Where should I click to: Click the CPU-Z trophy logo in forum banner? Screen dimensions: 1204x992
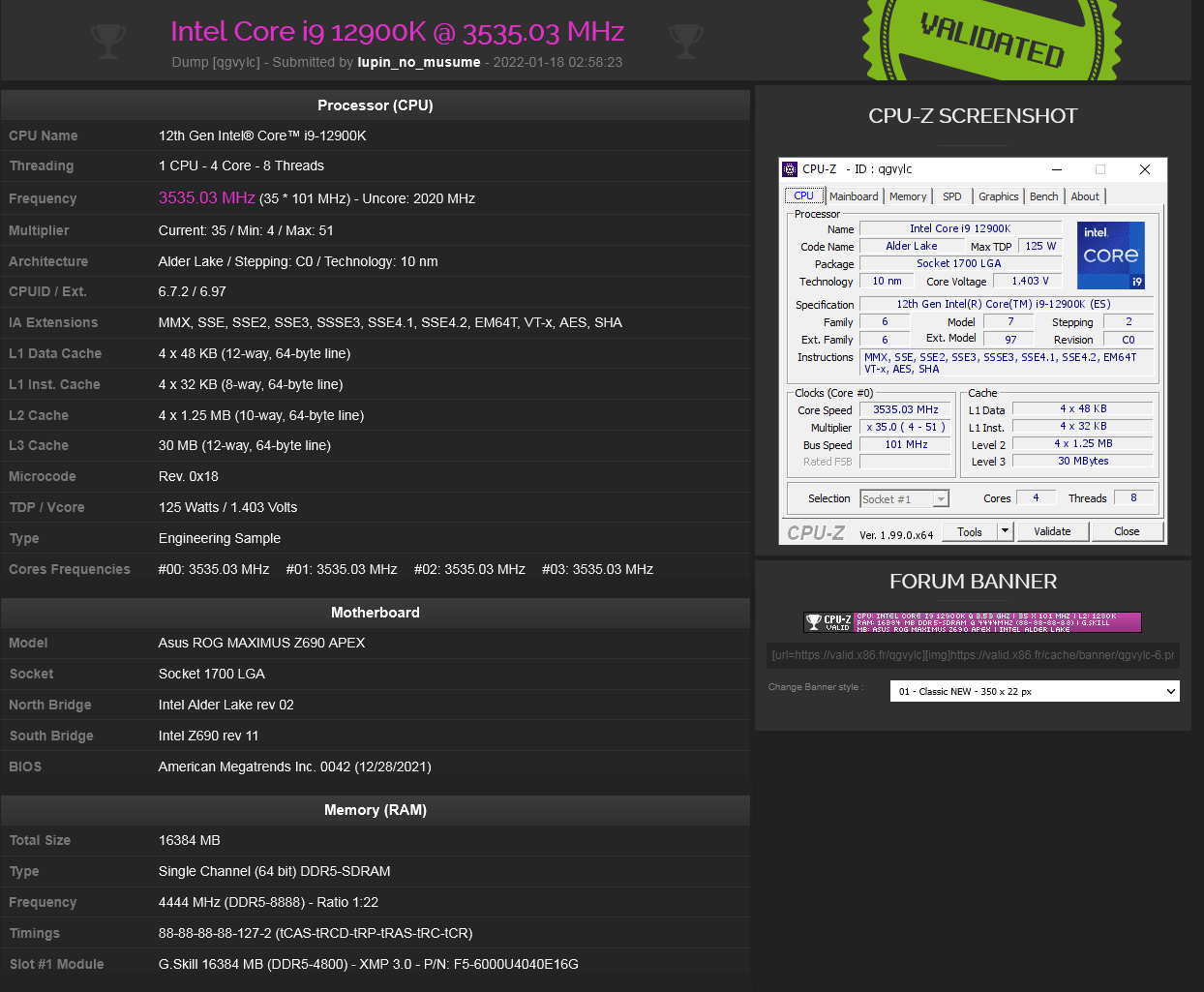point(828,622)
